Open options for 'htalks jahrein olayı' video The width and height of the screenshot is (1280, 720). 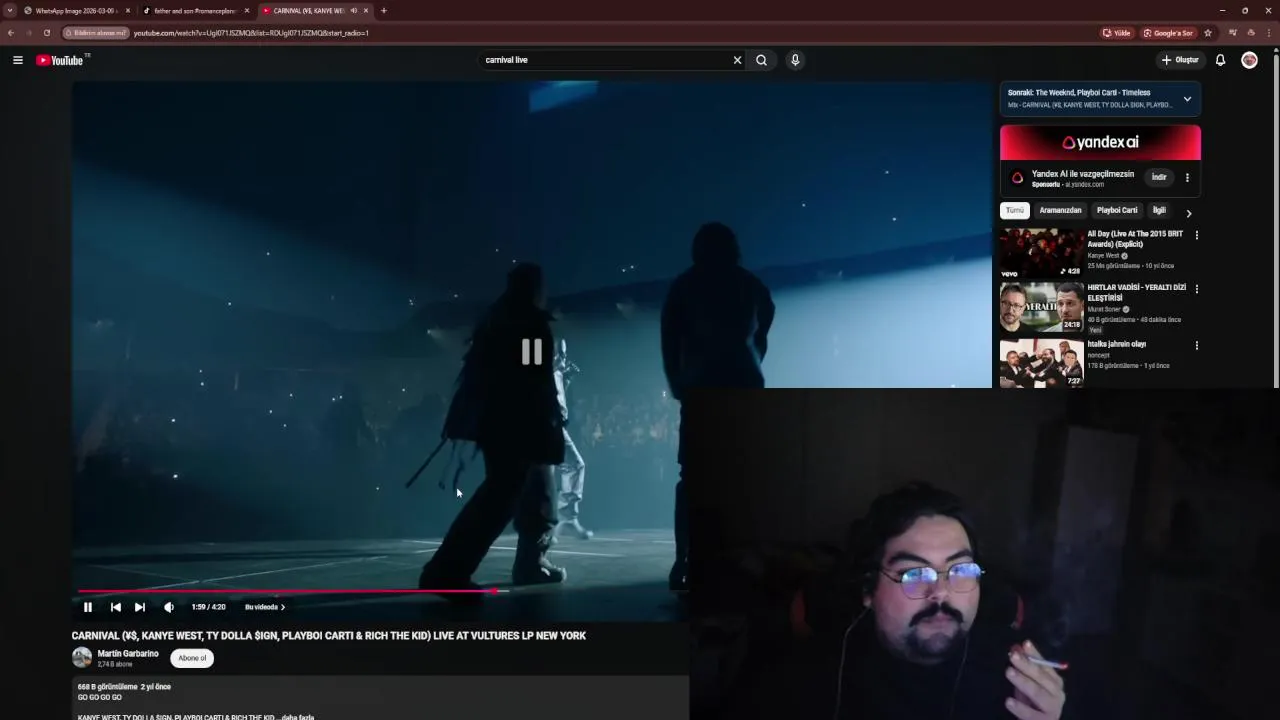pos(1196,346)
